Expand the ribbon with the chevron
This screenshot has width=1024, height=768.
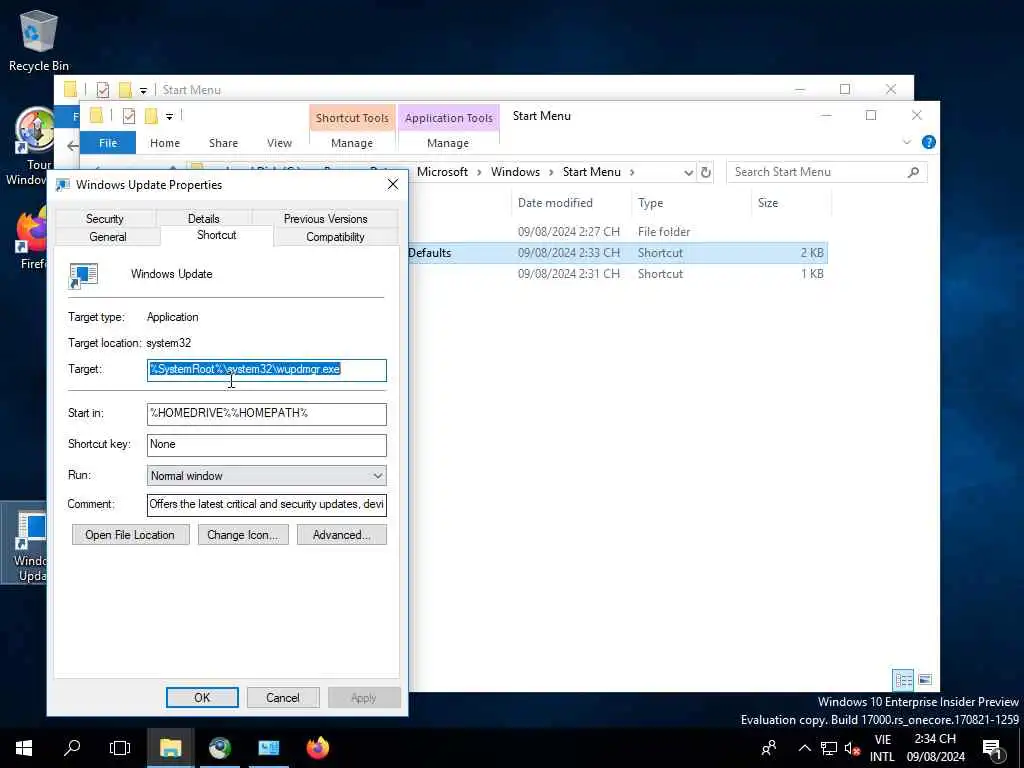pyautogui.click(x=906, y=142)
